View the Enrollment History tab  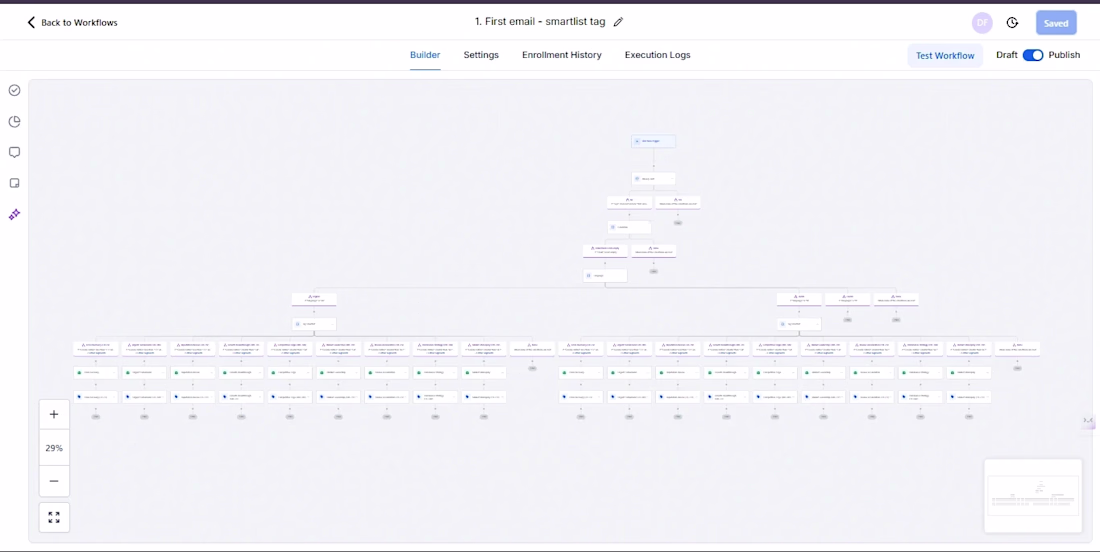562,55
